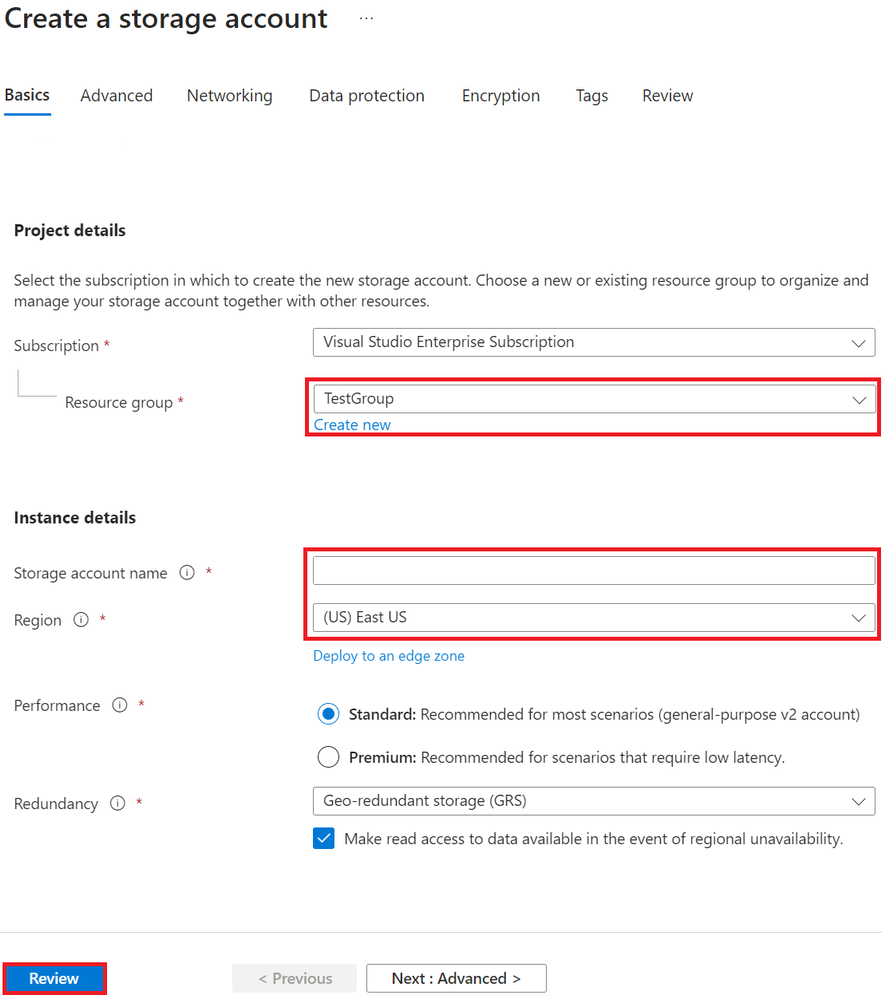The image size is (882, 999).
Task: Switch to the Encryption tab
Action: point(500,96)
